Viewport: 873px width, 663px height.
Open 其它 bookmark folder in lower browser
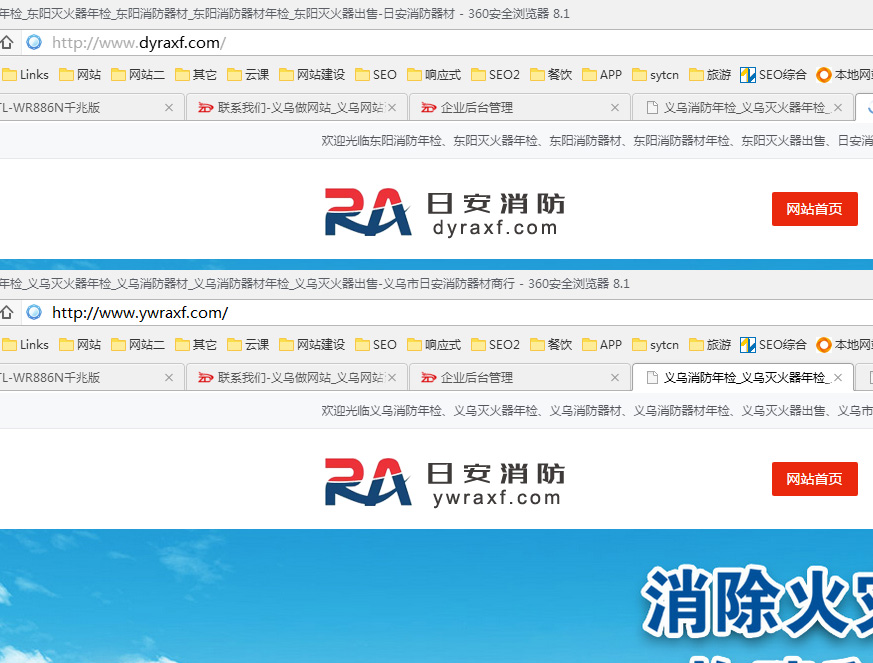(196, 345)
